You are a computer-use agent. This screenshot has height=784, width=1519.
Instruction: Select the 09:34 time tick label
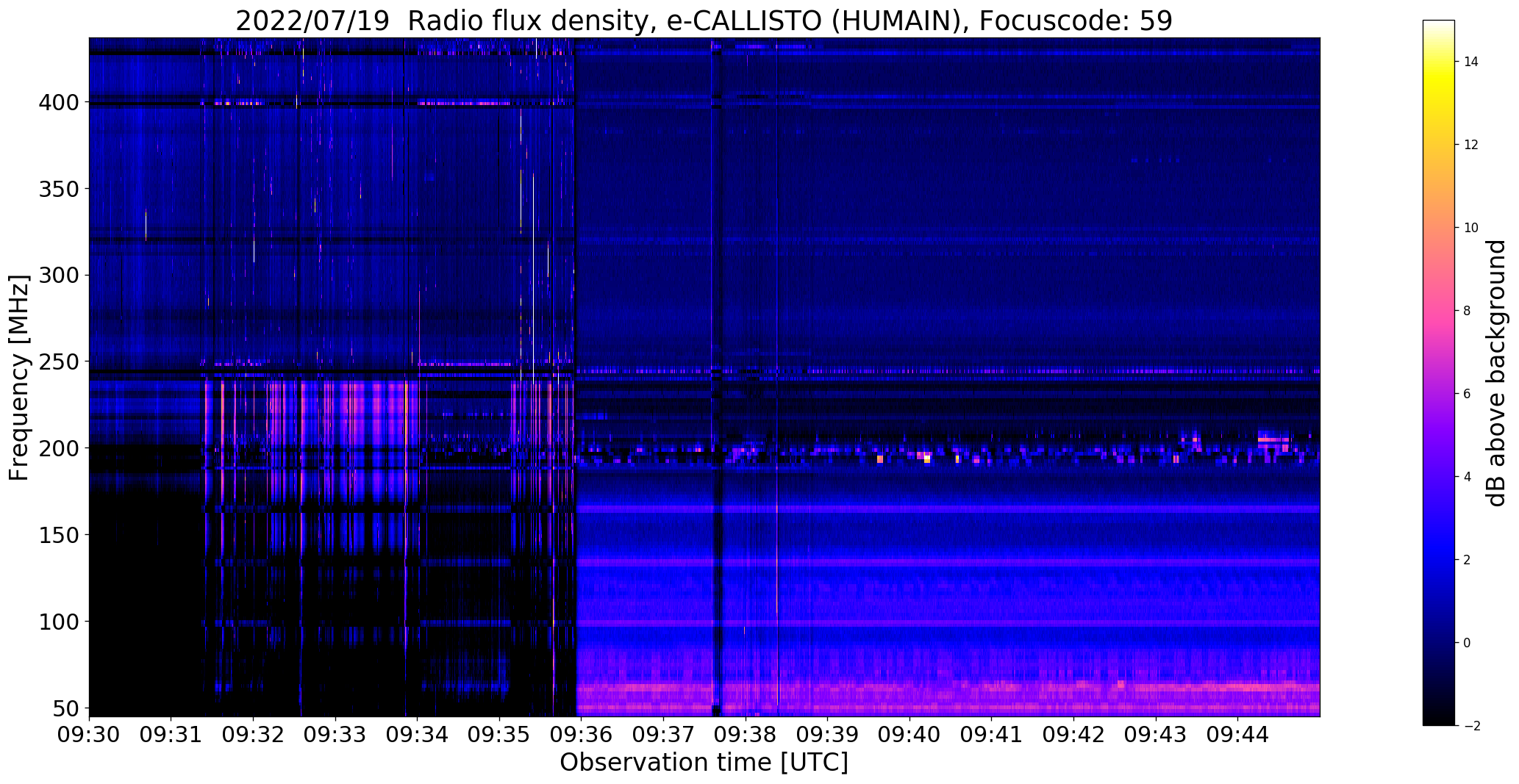pyautogui.click(x=418, y=735)
